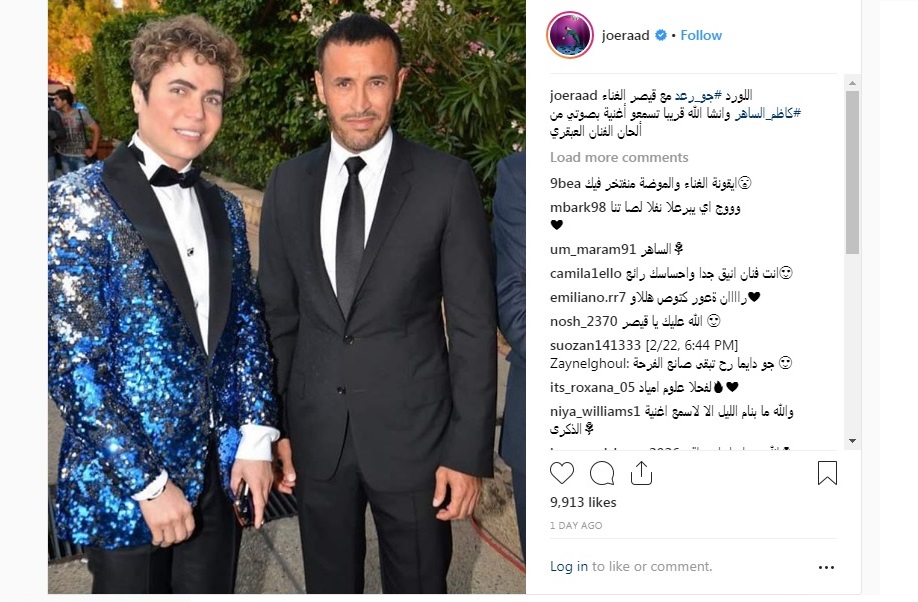Viewport: 918px width, 602px height.
Task: View the 9,913 likes list
Action: pos(583,502)
